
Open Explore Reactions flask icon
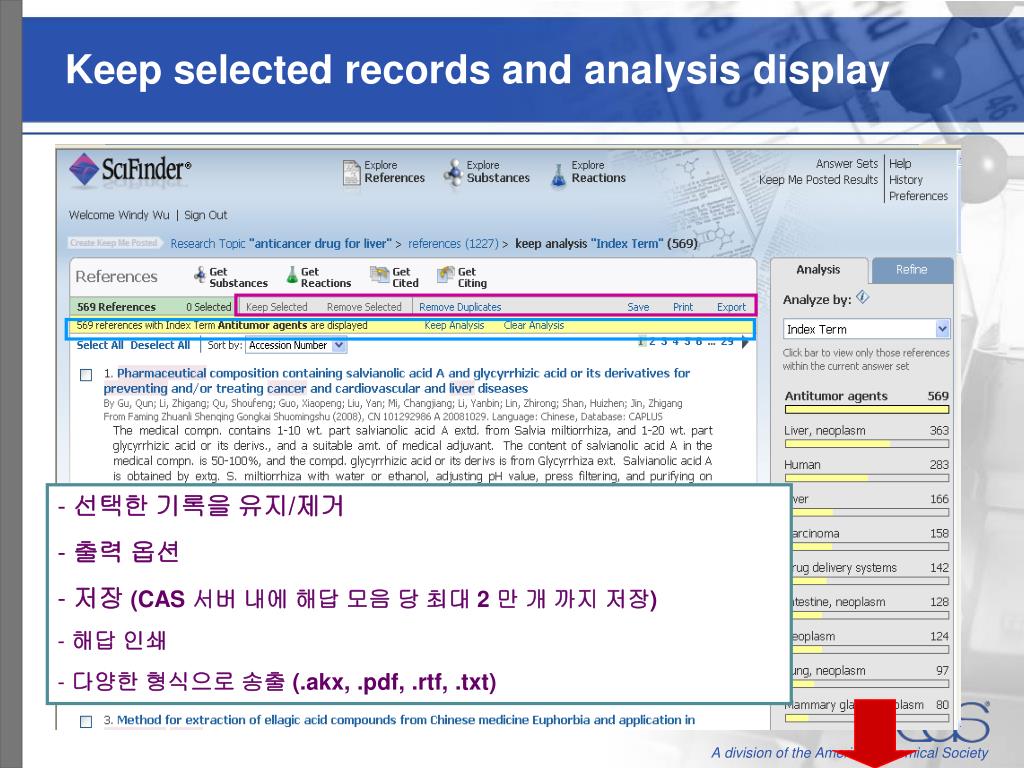(x=558, y=174)
